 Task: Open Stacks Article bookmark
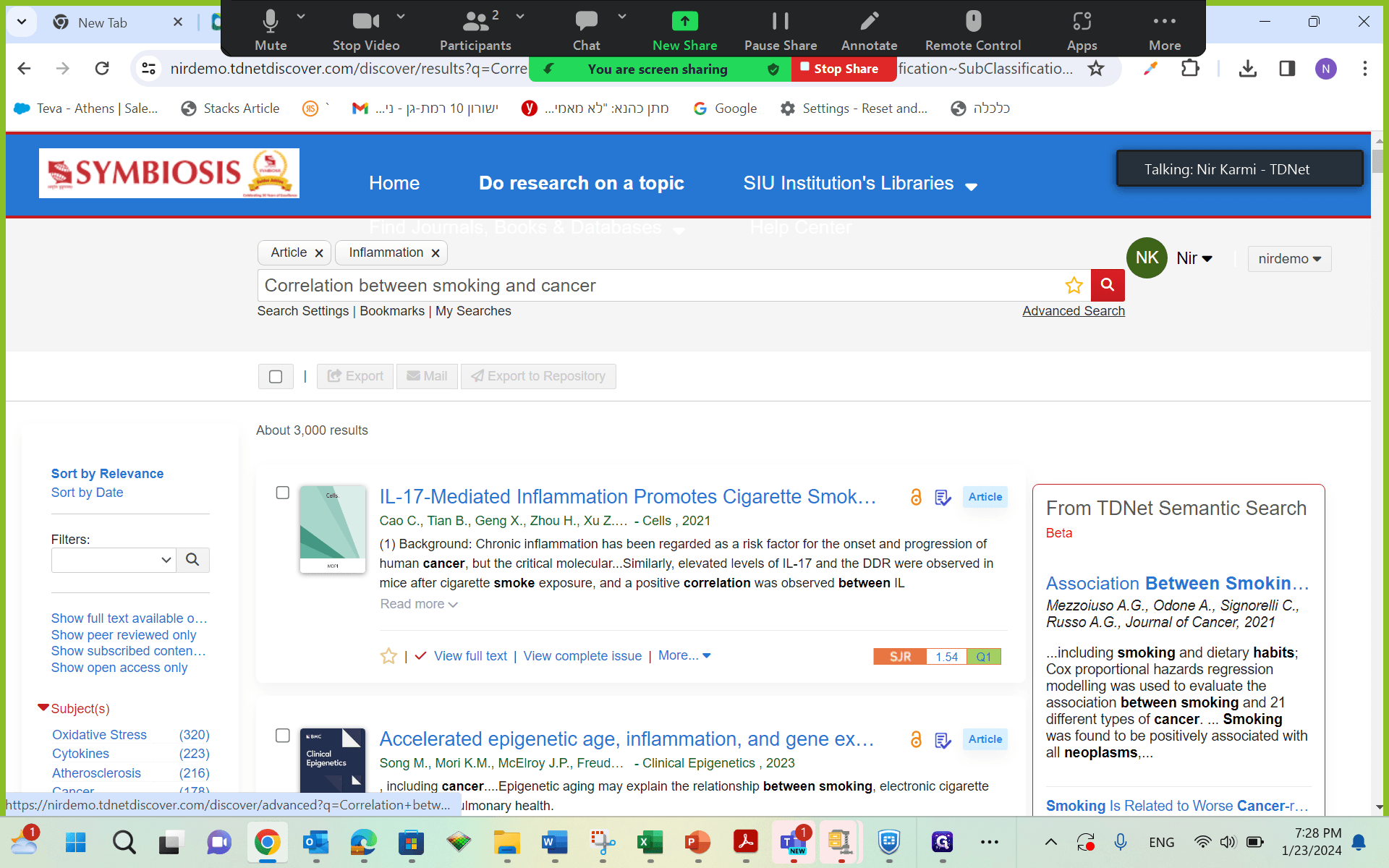pos(230,109)
